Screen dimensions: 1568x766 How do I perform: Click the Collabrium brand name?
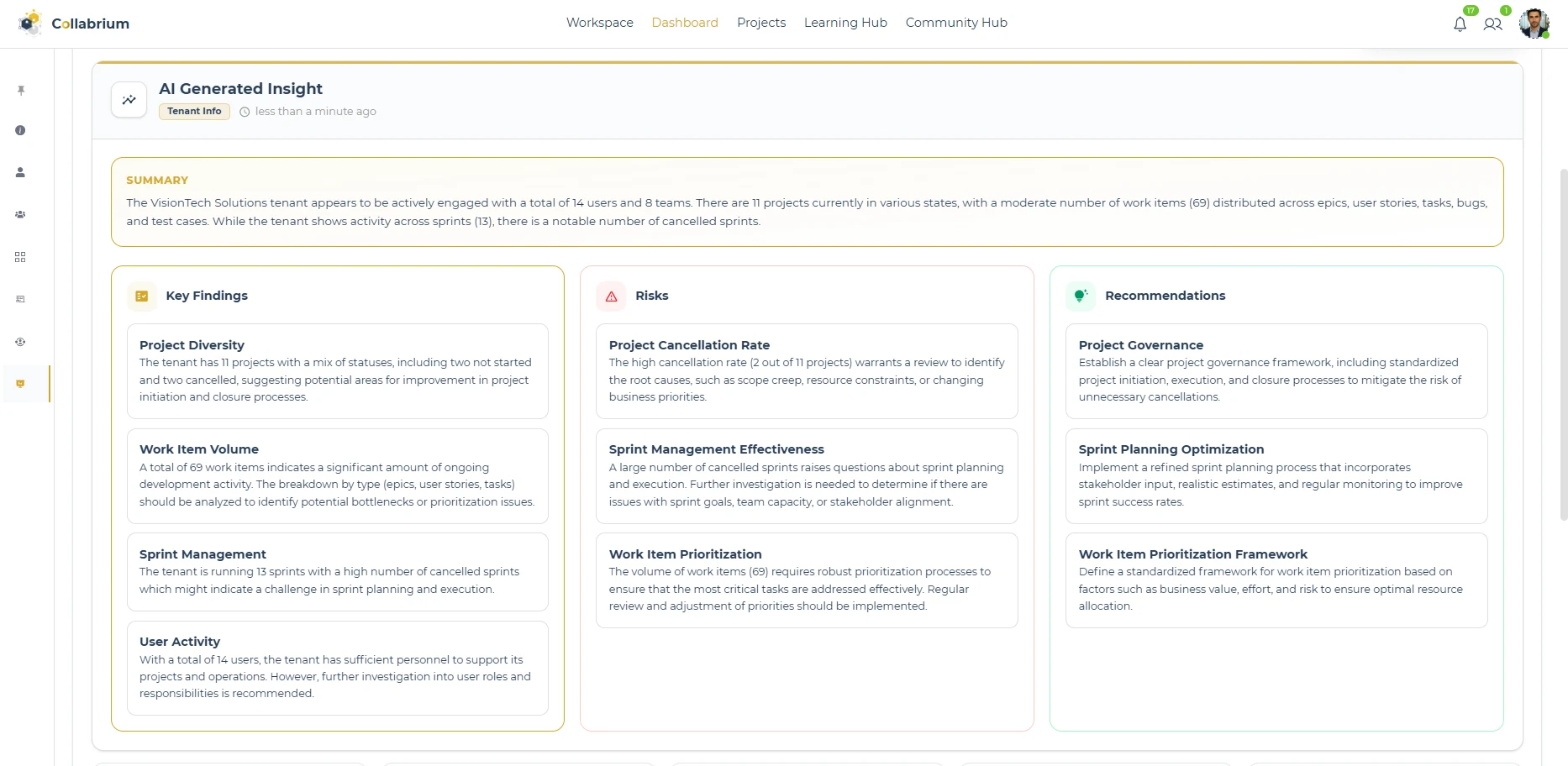91,24
